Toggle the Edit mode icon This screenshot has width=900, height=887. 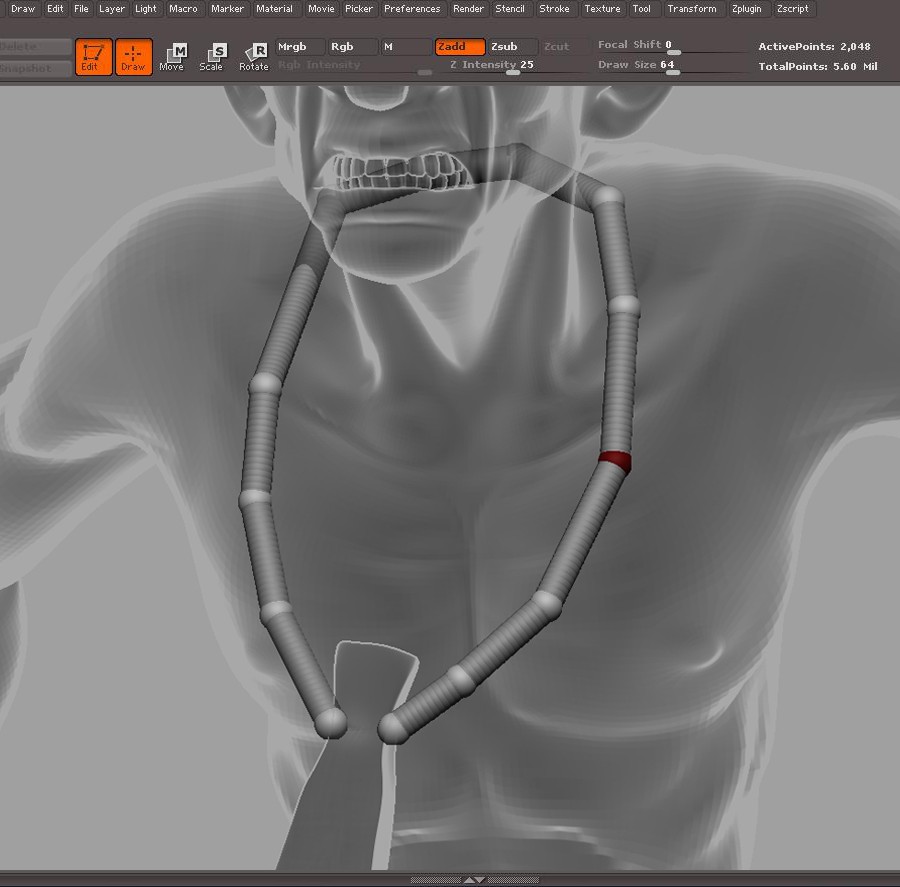point(93,57)
